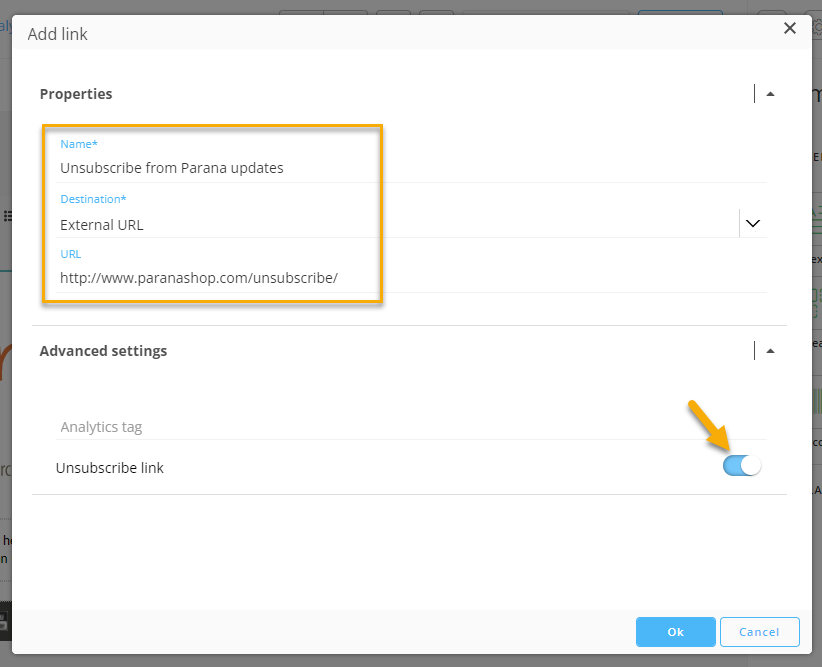Click the Add link dialog title
822x667 pixels.
coord(58,34)
